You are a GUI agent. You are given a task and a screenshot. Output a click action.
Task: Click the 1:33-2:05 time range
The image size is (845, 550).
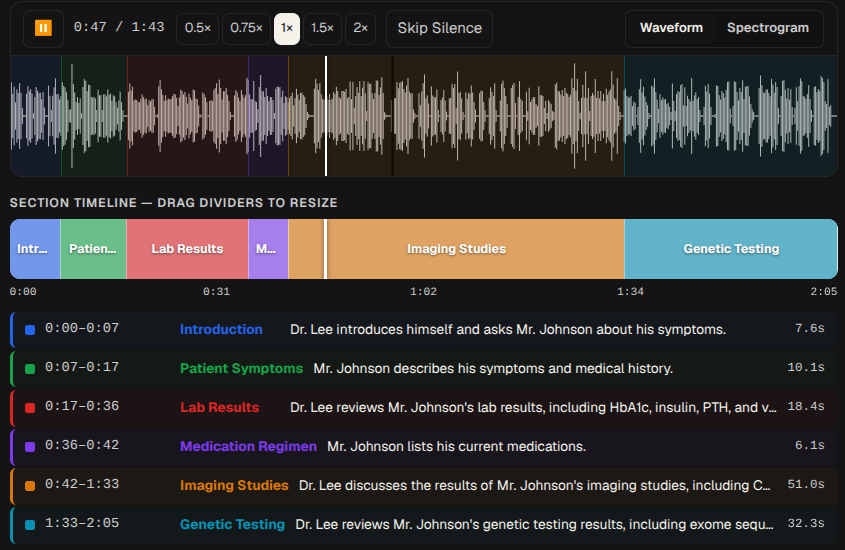[82, 523]
